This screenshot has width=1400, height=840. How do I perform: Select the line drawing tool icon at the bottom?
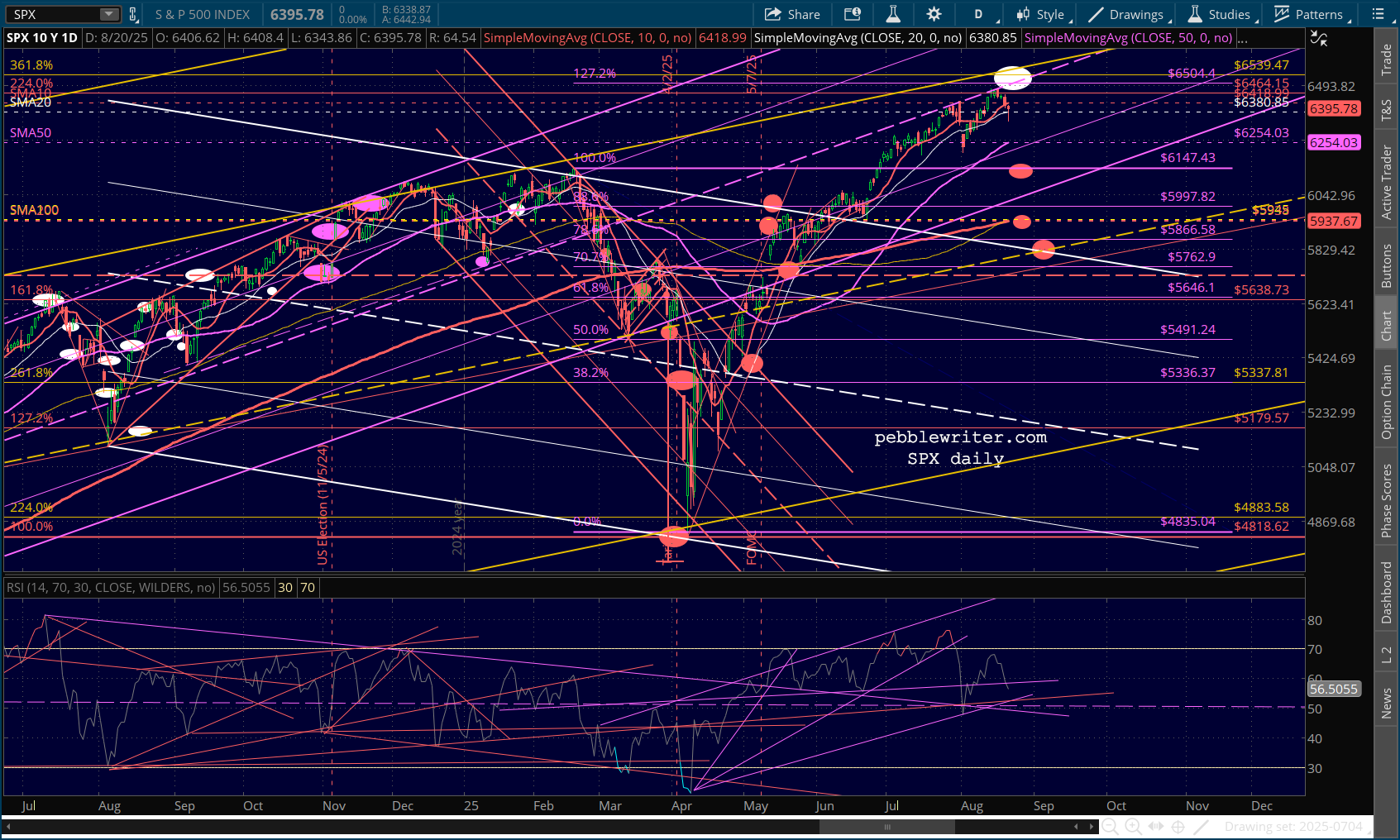coord(1202,826)
